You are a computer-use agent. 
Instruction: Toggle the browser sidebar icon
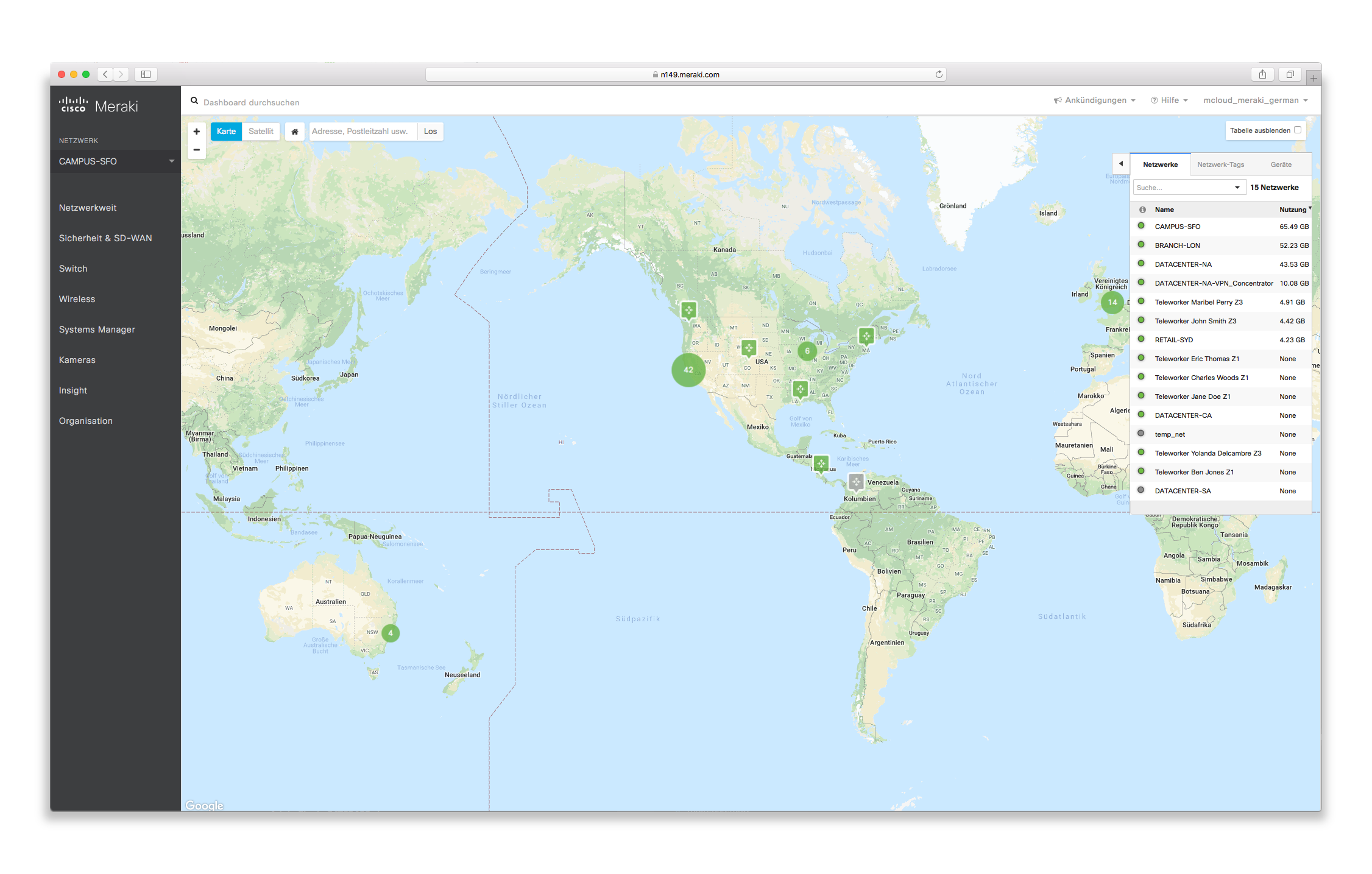click(146, 74)
